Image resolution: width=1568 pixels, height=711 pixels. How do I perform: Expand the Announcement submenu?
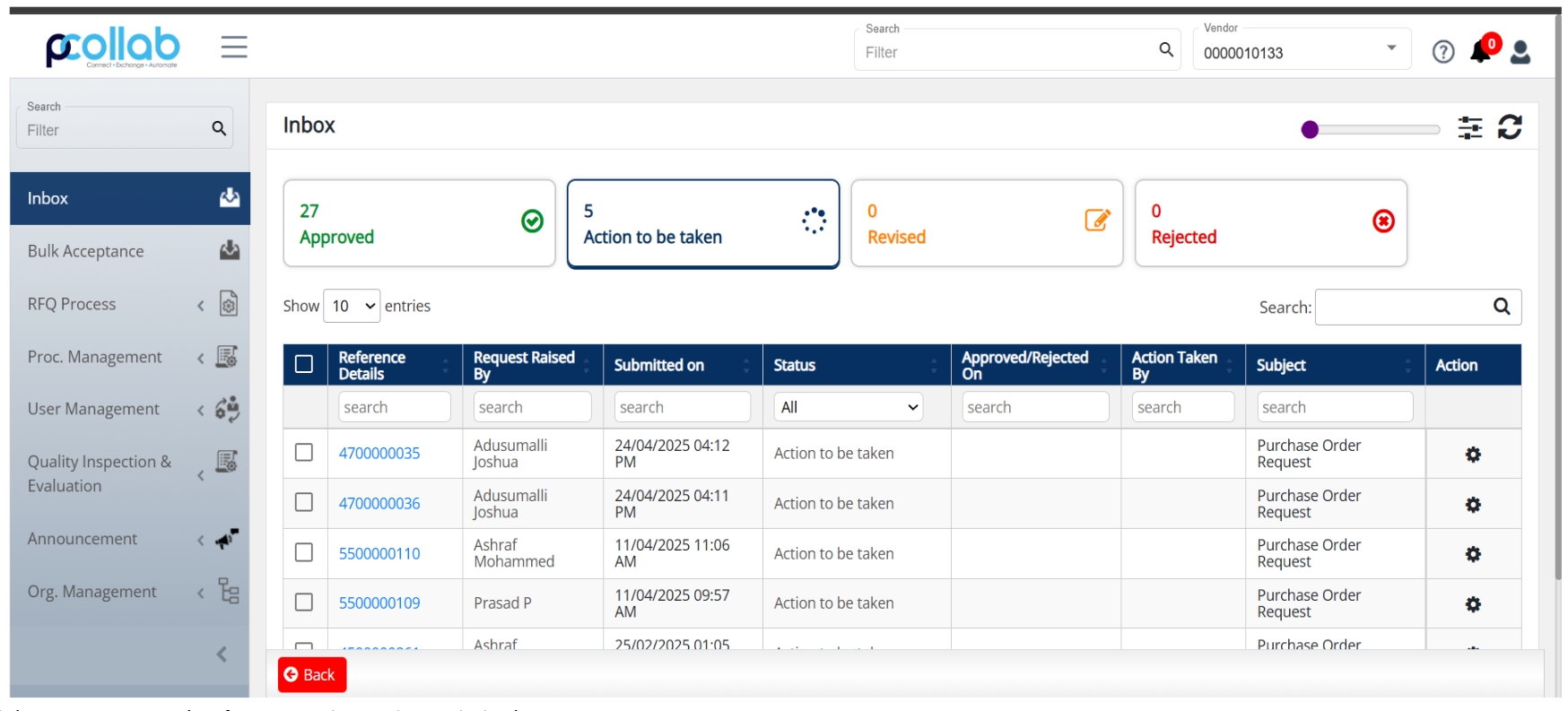201,541
